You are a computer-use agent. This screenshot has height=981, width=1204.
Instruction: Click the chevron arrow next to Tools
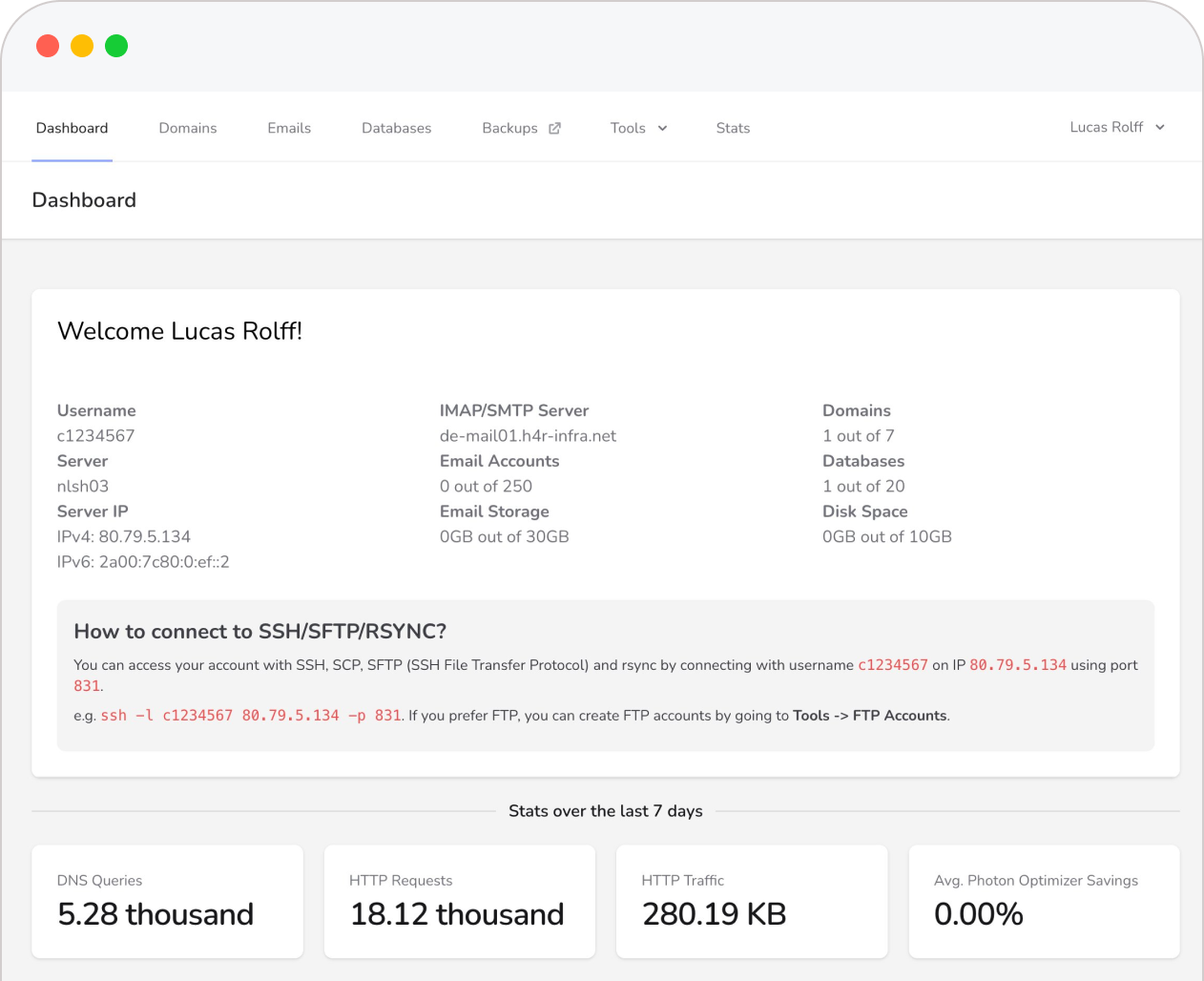point(662,128)
